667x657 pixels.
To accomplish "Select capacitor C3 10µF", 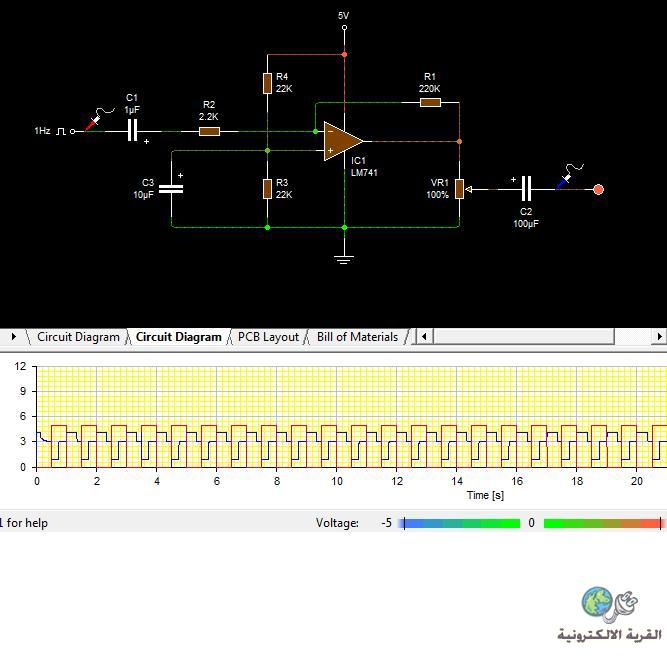I will click(x=171, y=189).
